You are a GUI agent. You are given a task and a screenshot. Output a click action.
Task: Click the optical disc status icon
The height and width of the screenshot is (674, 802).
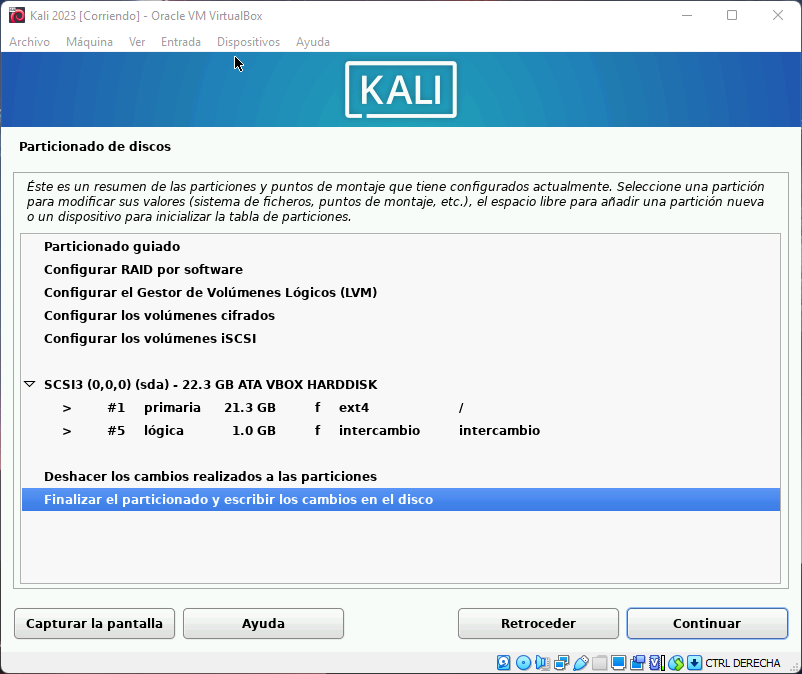click(x=523, y=663)
